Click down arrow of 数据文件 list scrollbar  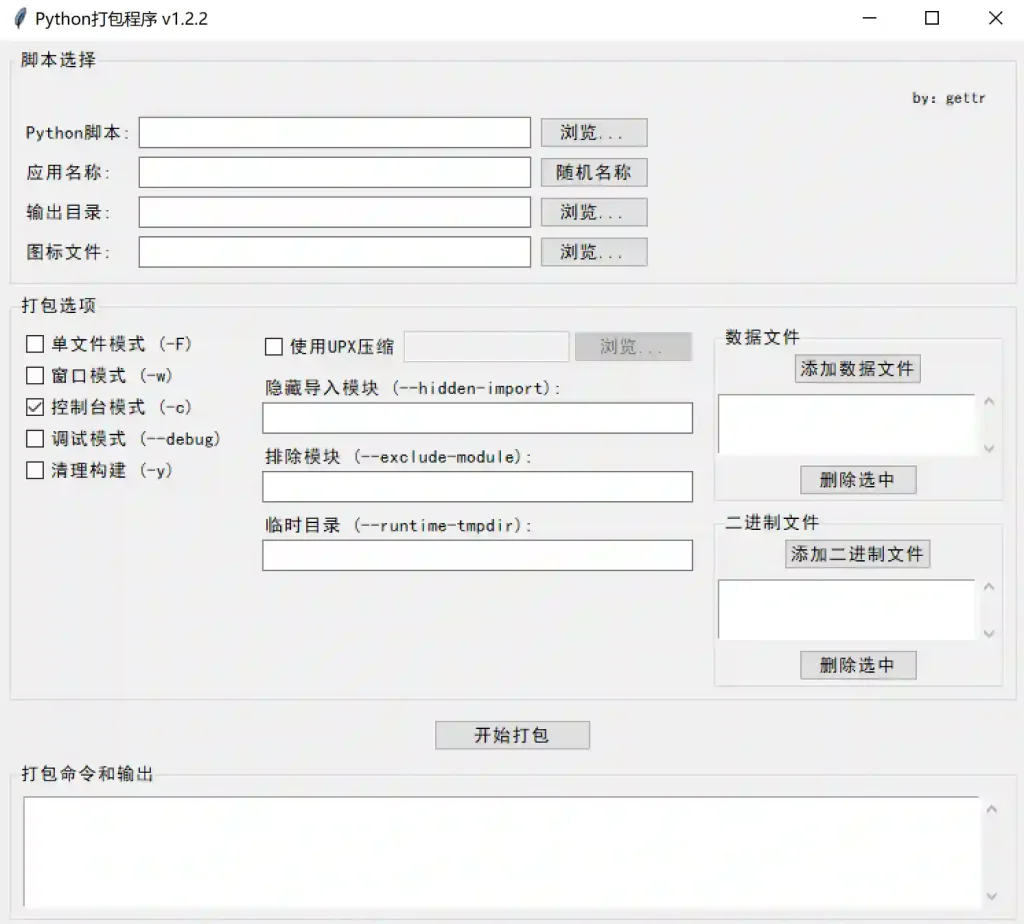coord(989,448)
